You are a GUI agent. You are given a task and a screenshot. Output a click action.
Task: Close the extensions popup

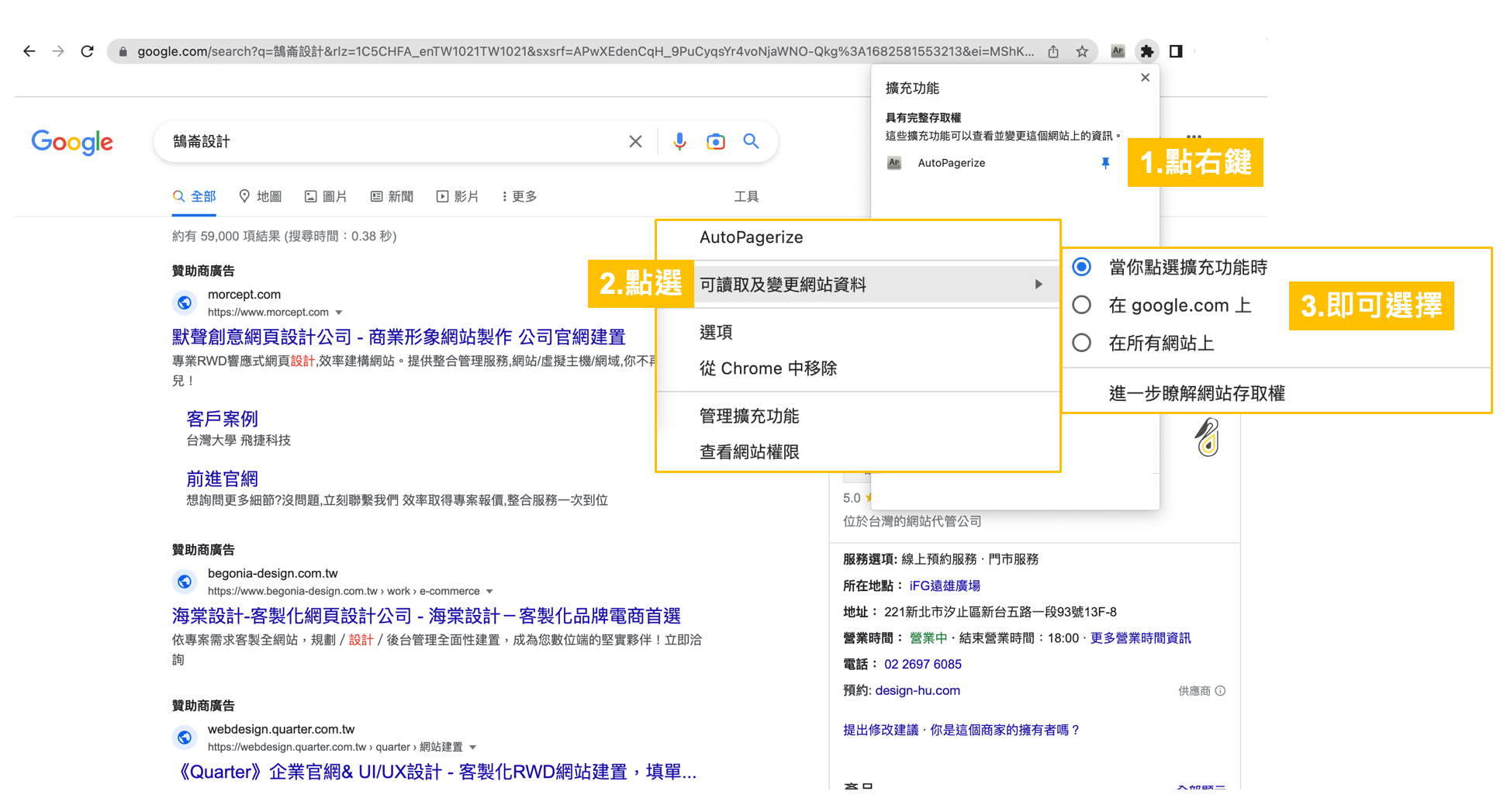click(1146, 78)
